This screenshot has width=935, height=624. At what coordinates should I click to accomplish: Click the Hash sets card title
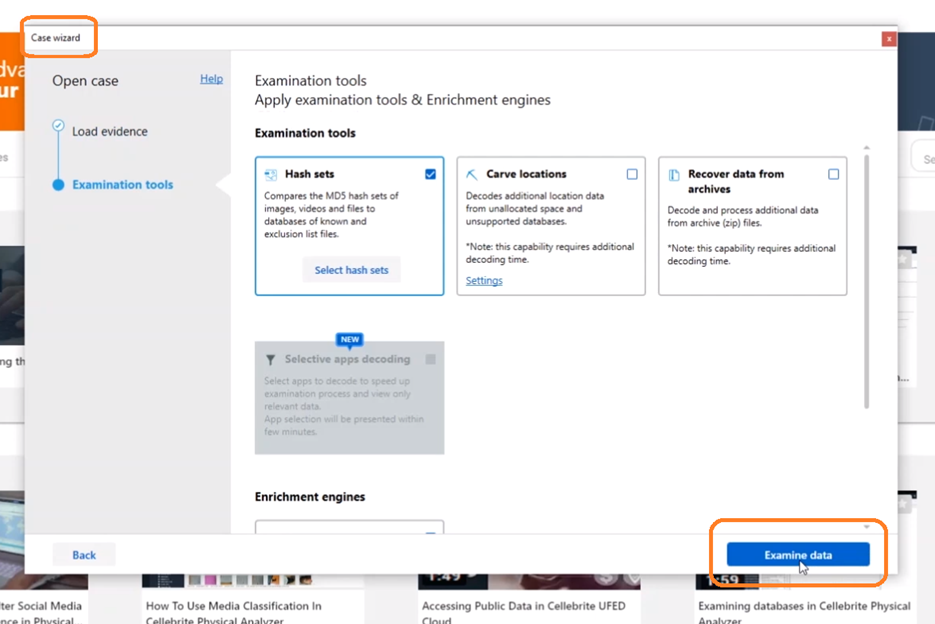click(309, 174)
